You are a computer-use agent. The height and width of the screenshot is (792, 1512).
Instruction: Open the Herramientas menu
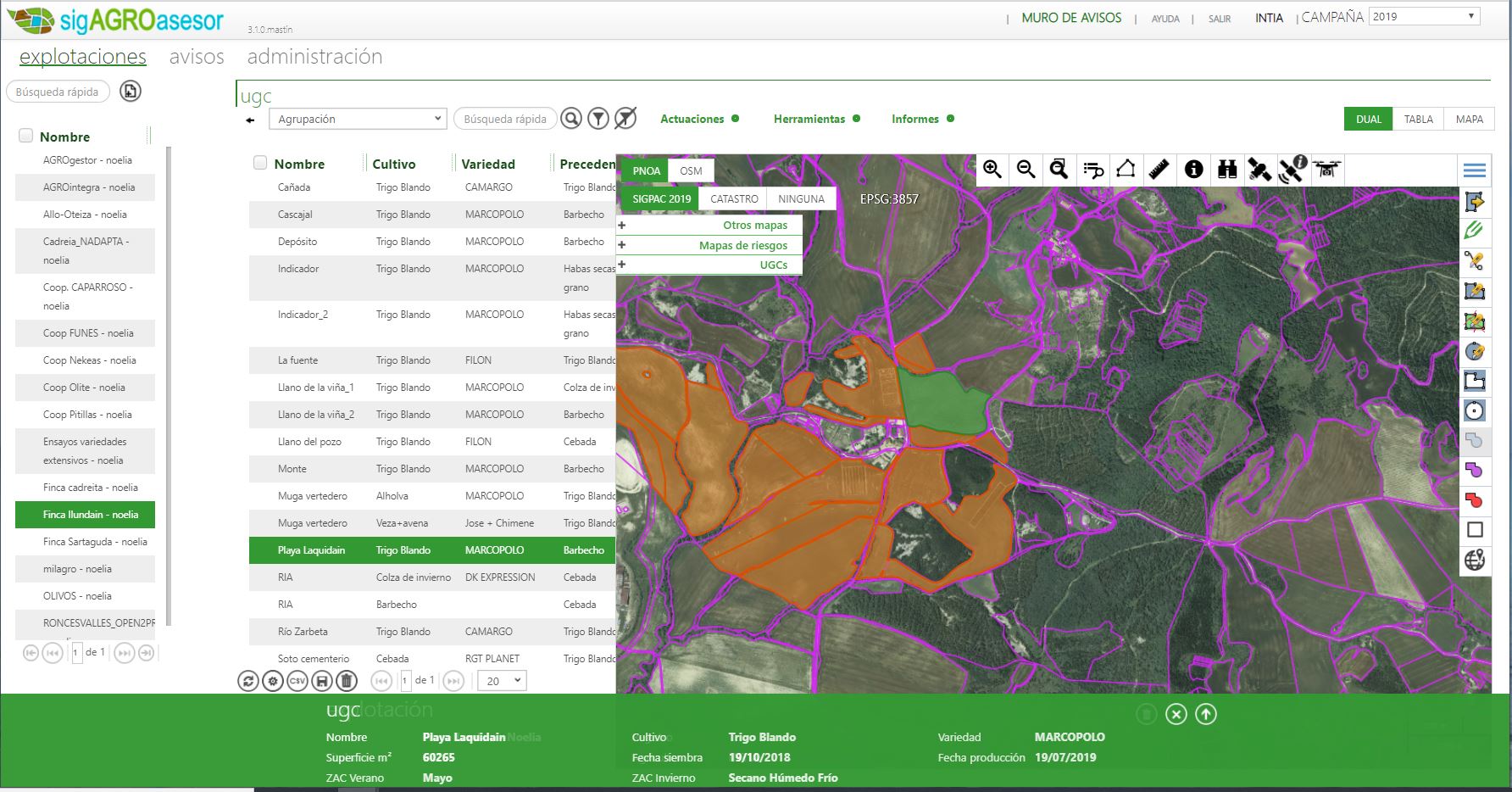click(809, 120)
